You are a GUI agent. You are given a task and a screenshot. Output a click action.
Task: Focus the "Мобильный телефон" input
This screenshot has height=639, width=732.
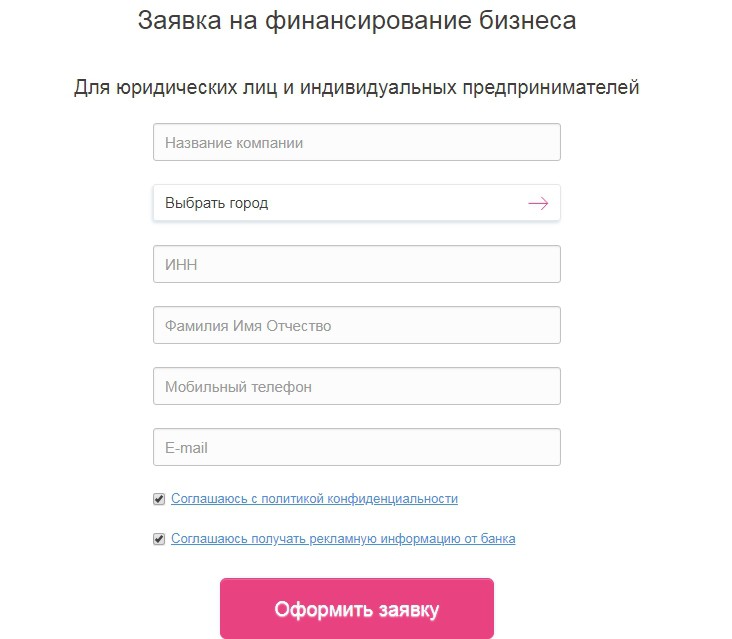click(x=356, y=386)
